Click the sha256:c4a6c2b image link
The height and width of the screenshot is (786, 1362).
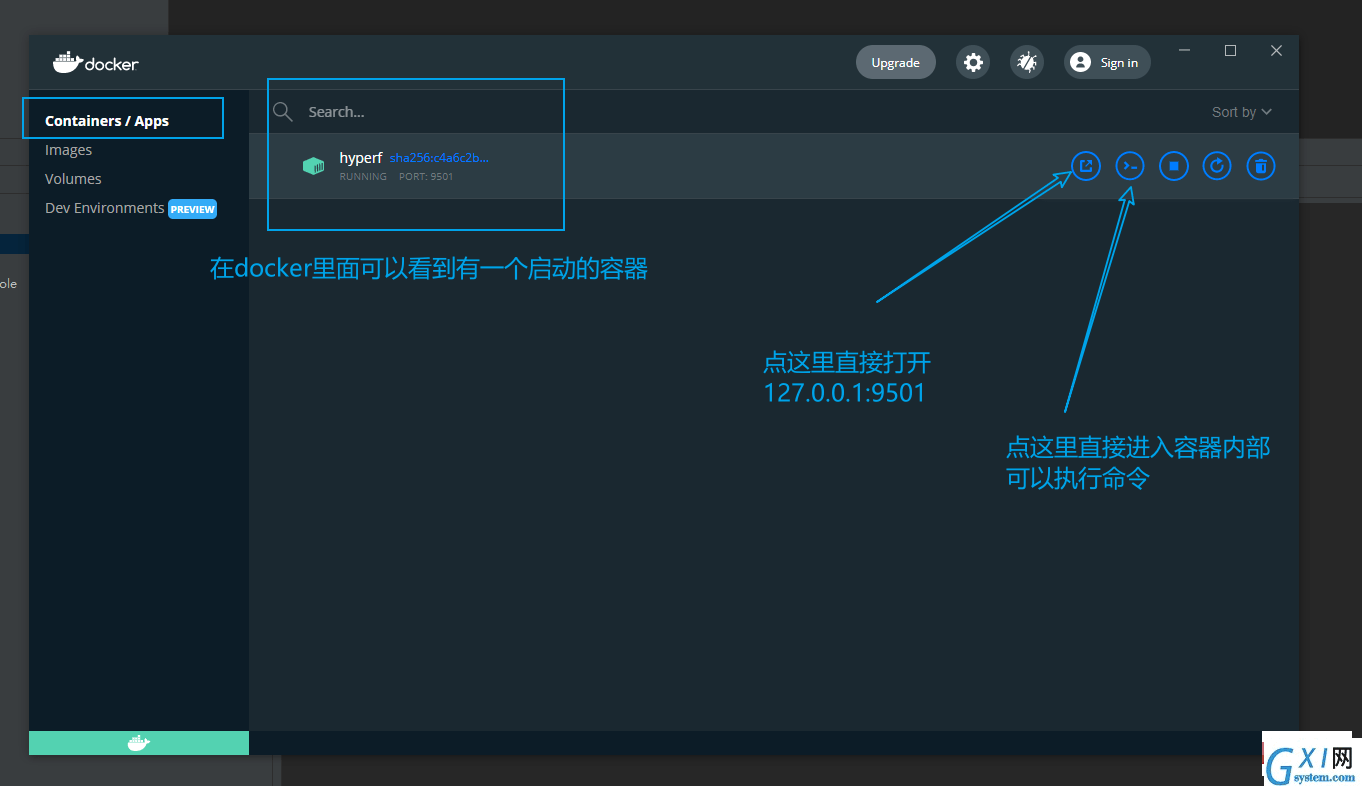coord(439,158)
